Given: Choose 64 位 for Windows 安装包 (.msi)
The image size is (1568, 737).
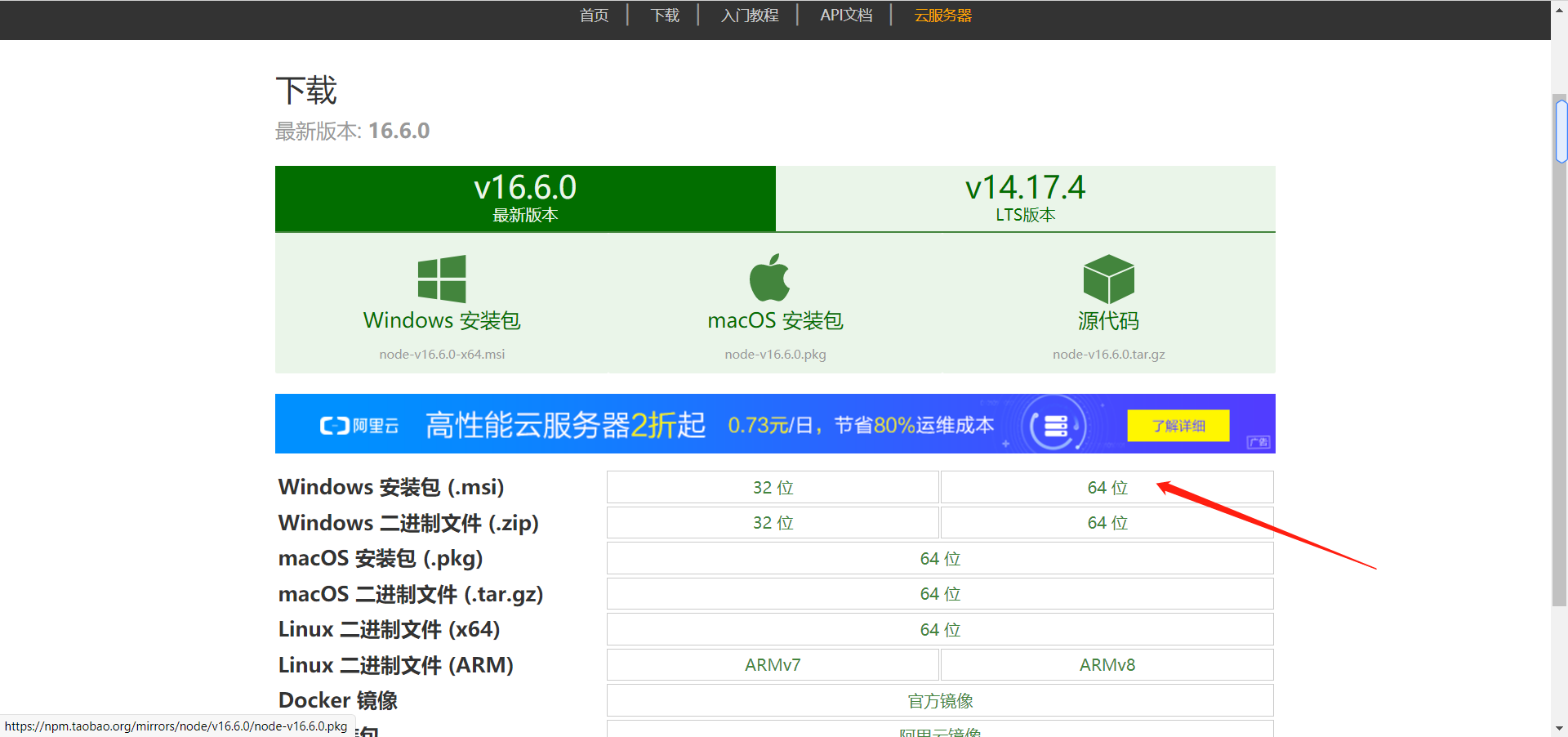Looking at the screenshot, I should 1107,487.
